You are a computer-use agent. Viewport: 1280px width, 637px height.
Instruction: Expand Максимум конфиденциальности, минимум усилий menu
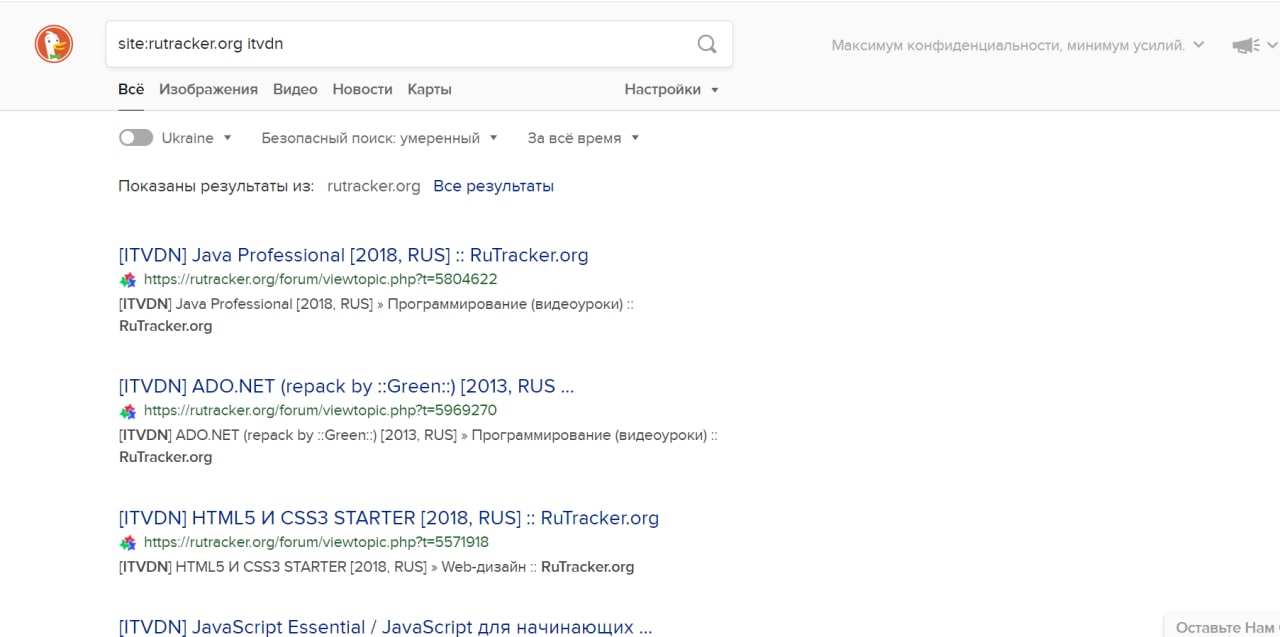[1018, 45]
